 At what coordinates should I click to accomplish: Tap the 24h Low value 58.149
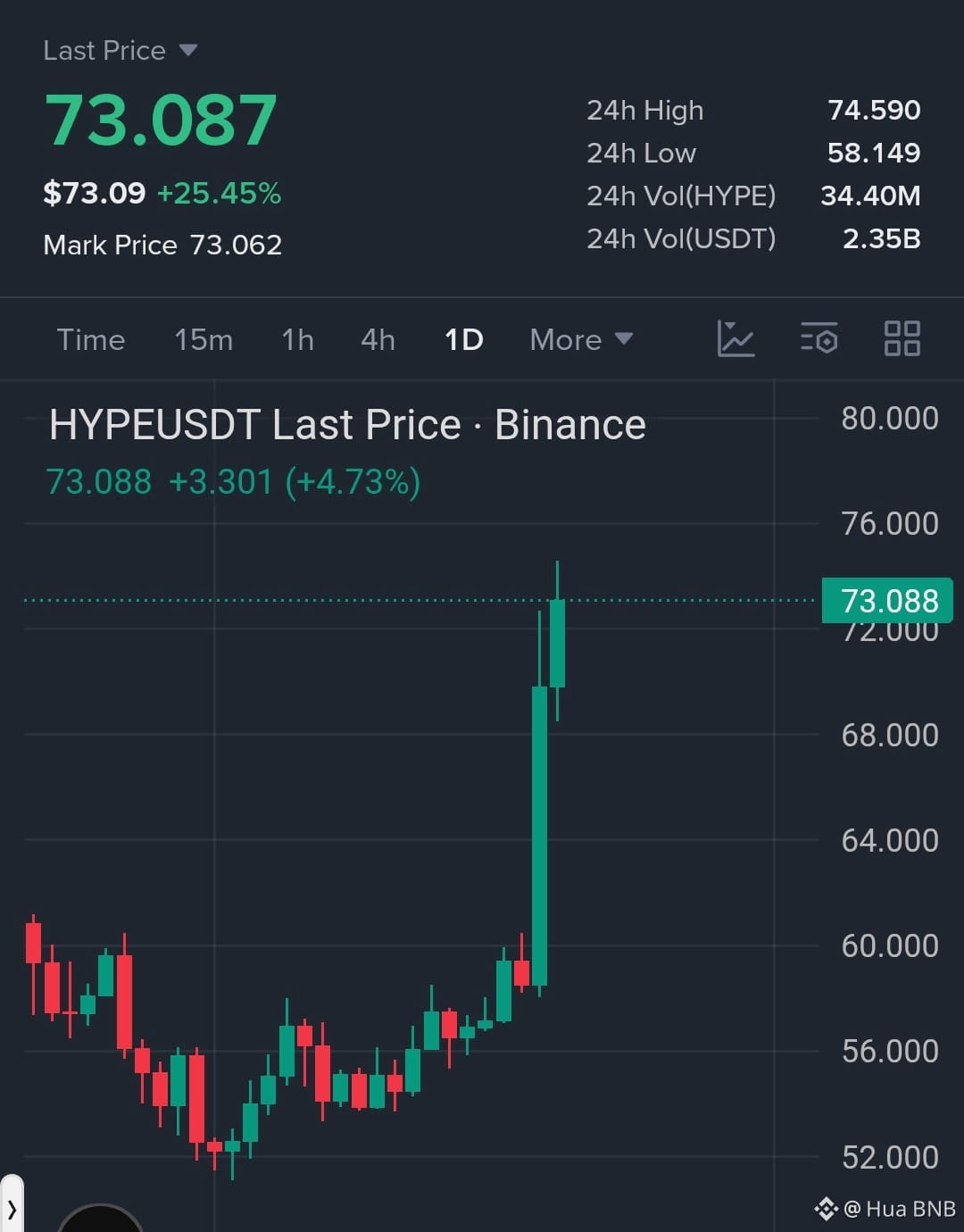click(874, 153)
